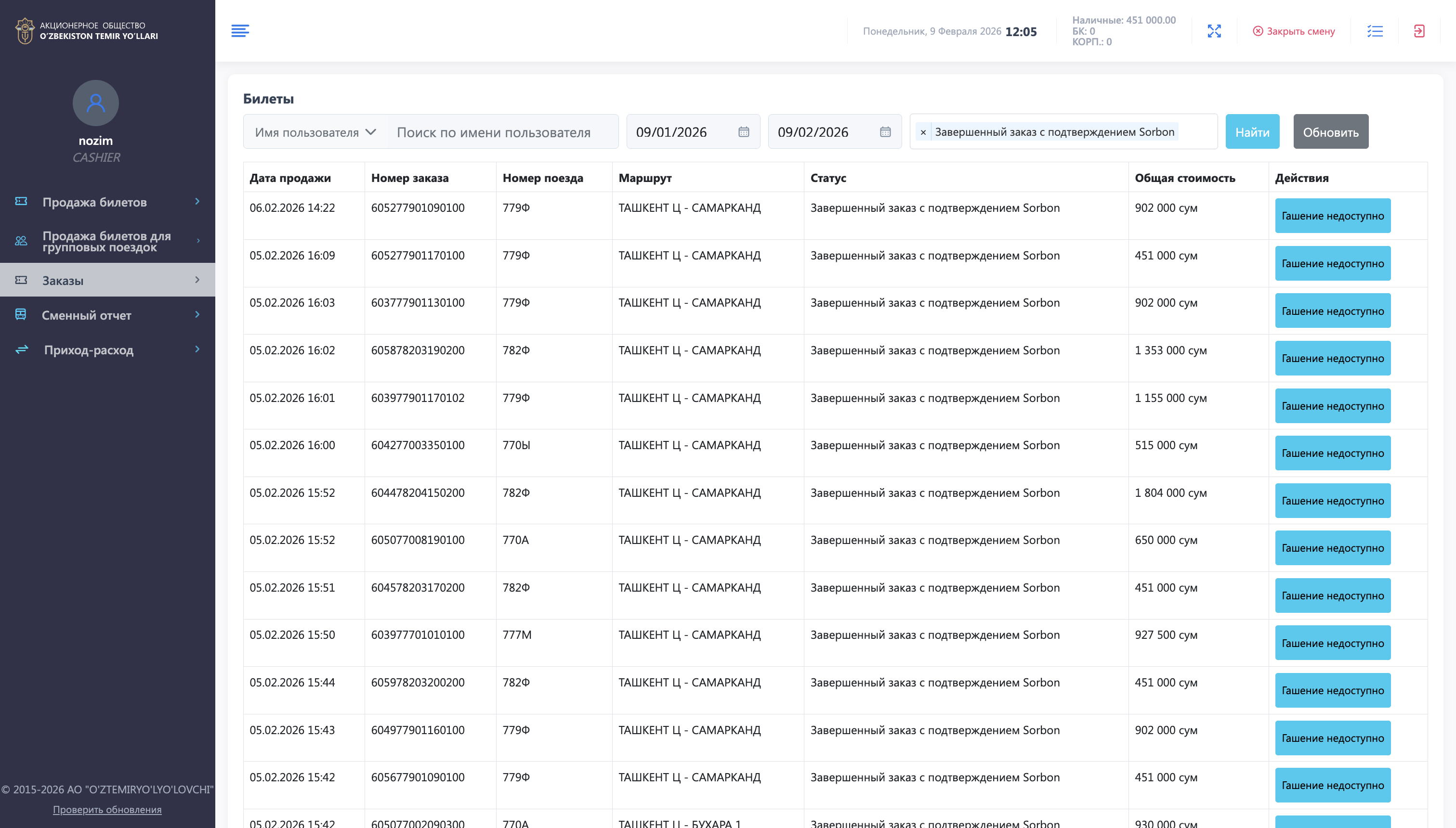Viewport: 1456px width, 828px height.
Task: Expand the Приход-расход section chevron
Action: click(x=197, y=350)
